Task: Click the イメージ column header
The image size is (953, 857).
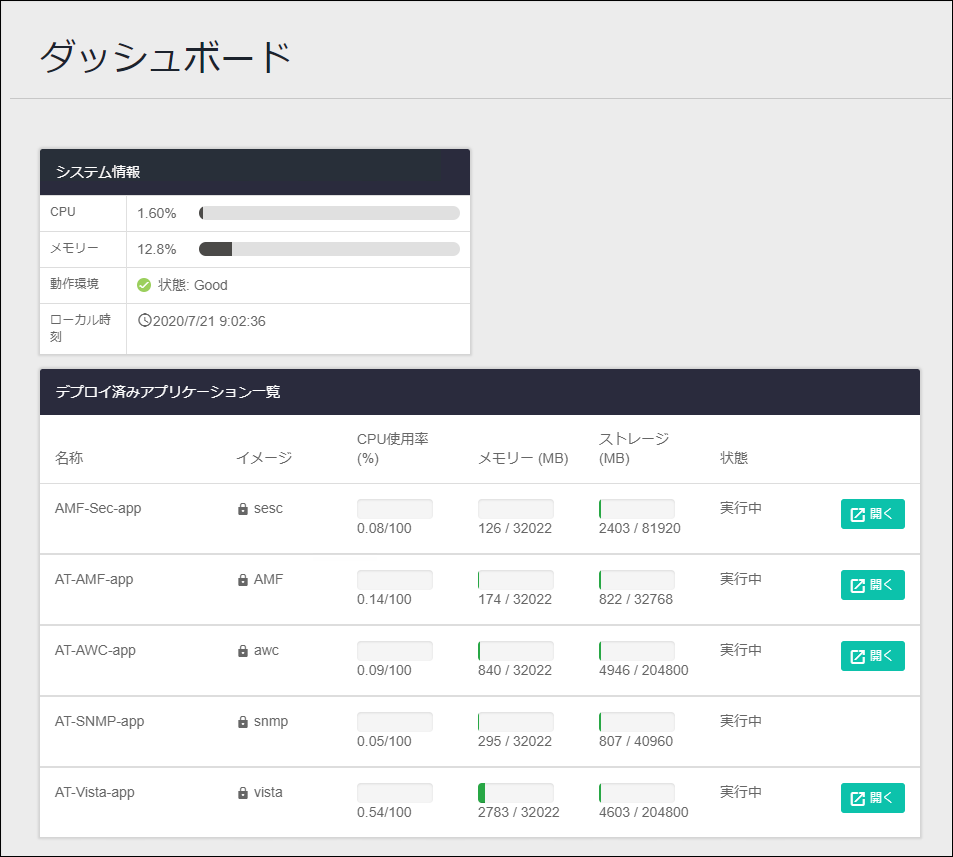Action: [264, 458]
